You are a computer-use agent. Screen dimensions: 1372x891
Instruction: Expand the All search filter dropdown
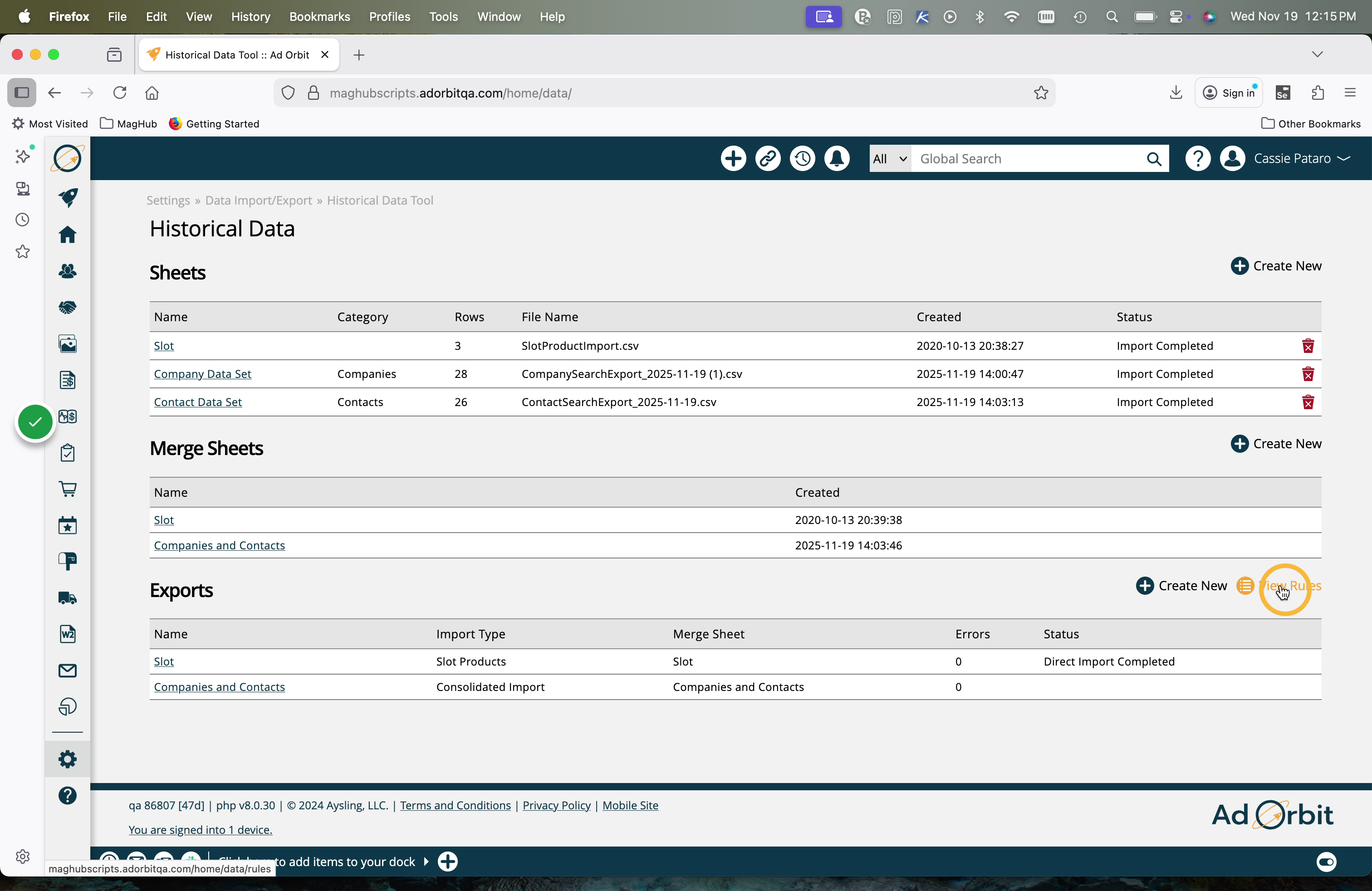(890, 158)
